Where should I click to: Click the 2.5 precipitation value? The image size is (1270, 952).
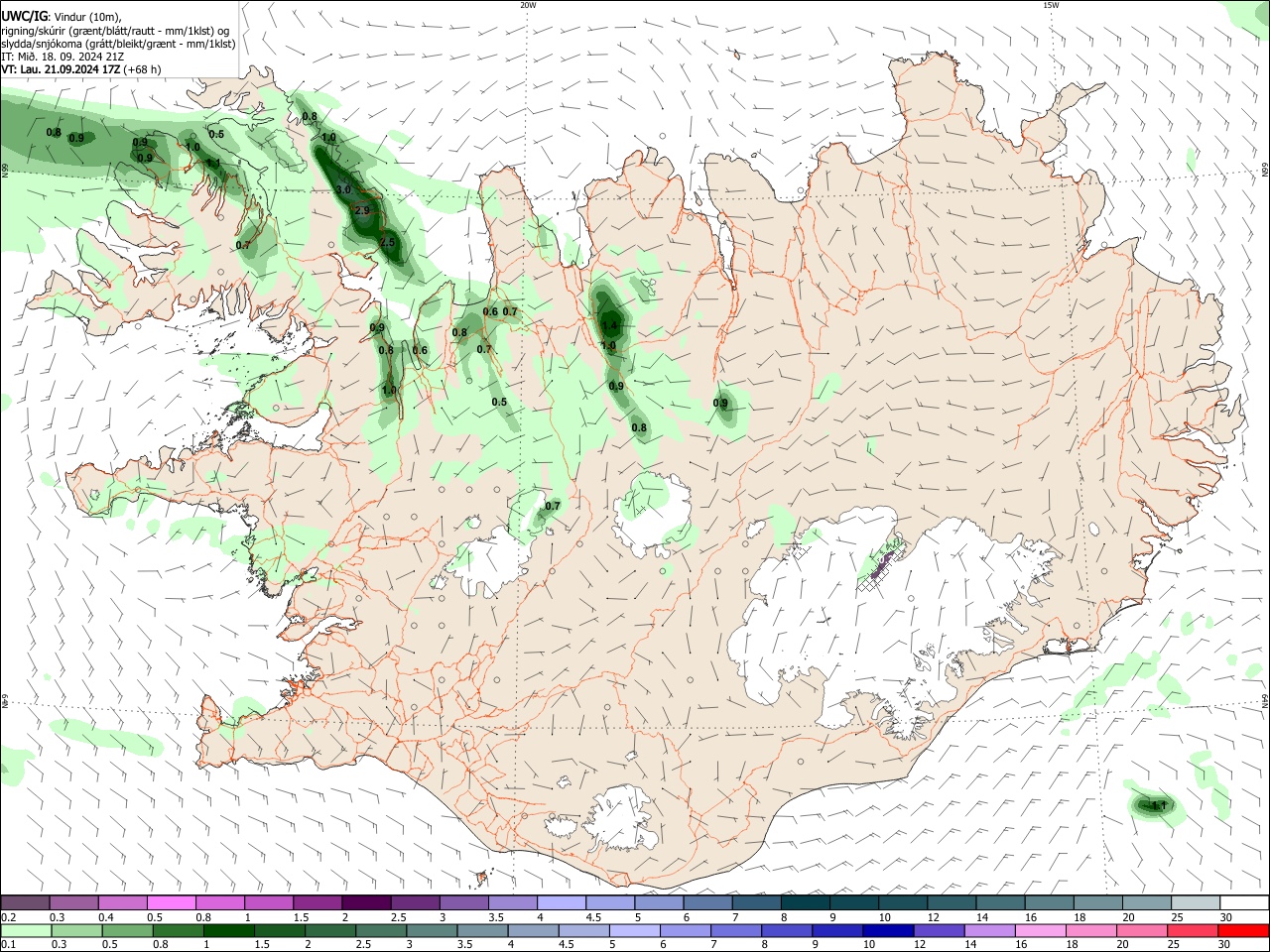tap(388, 243)
